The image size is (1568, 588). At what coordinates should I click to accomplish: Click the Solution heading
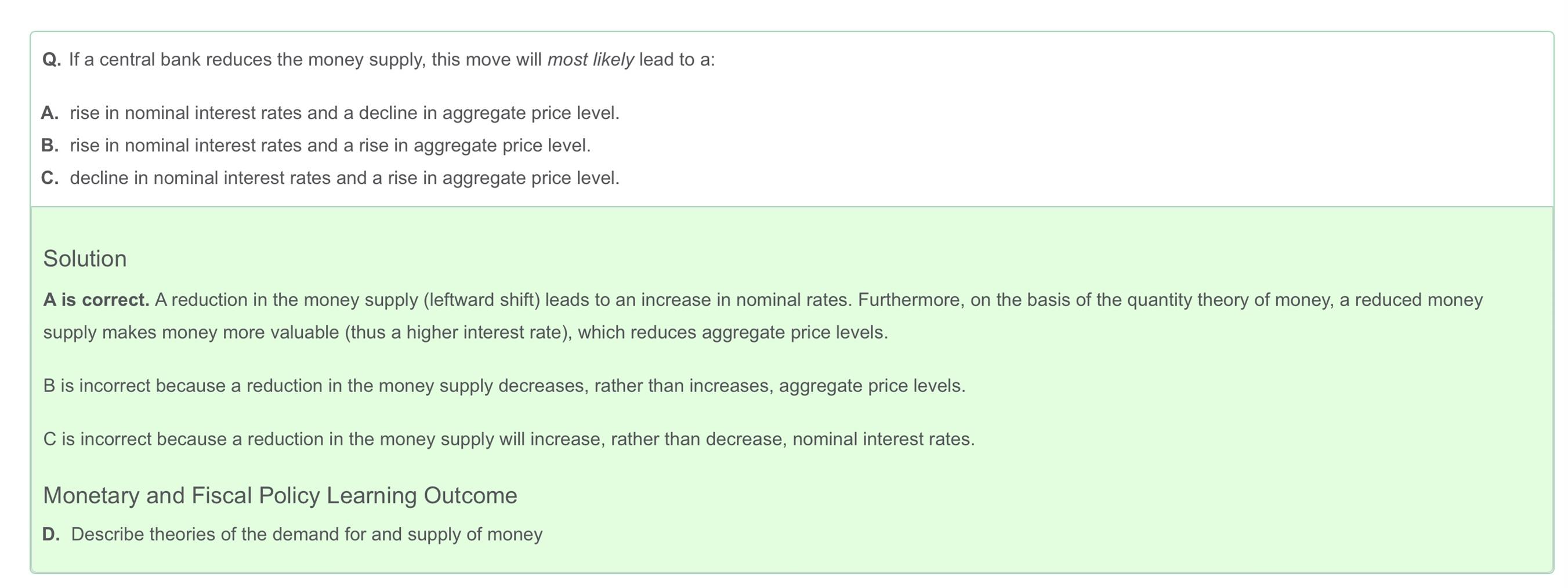coord(85,259)
